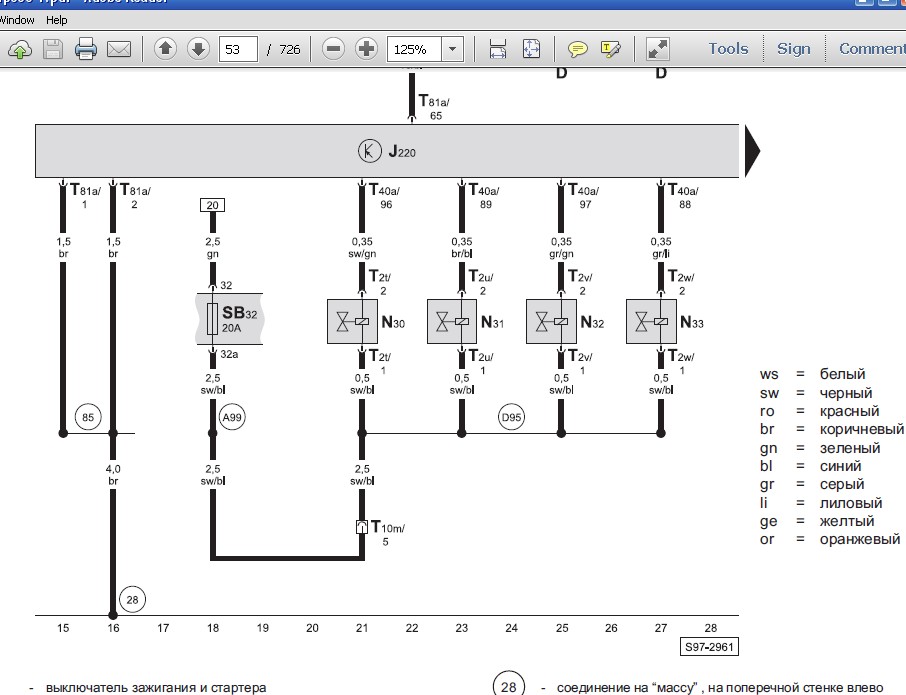
Task: Click the A99 connection circle
Action: coord(232,417)
